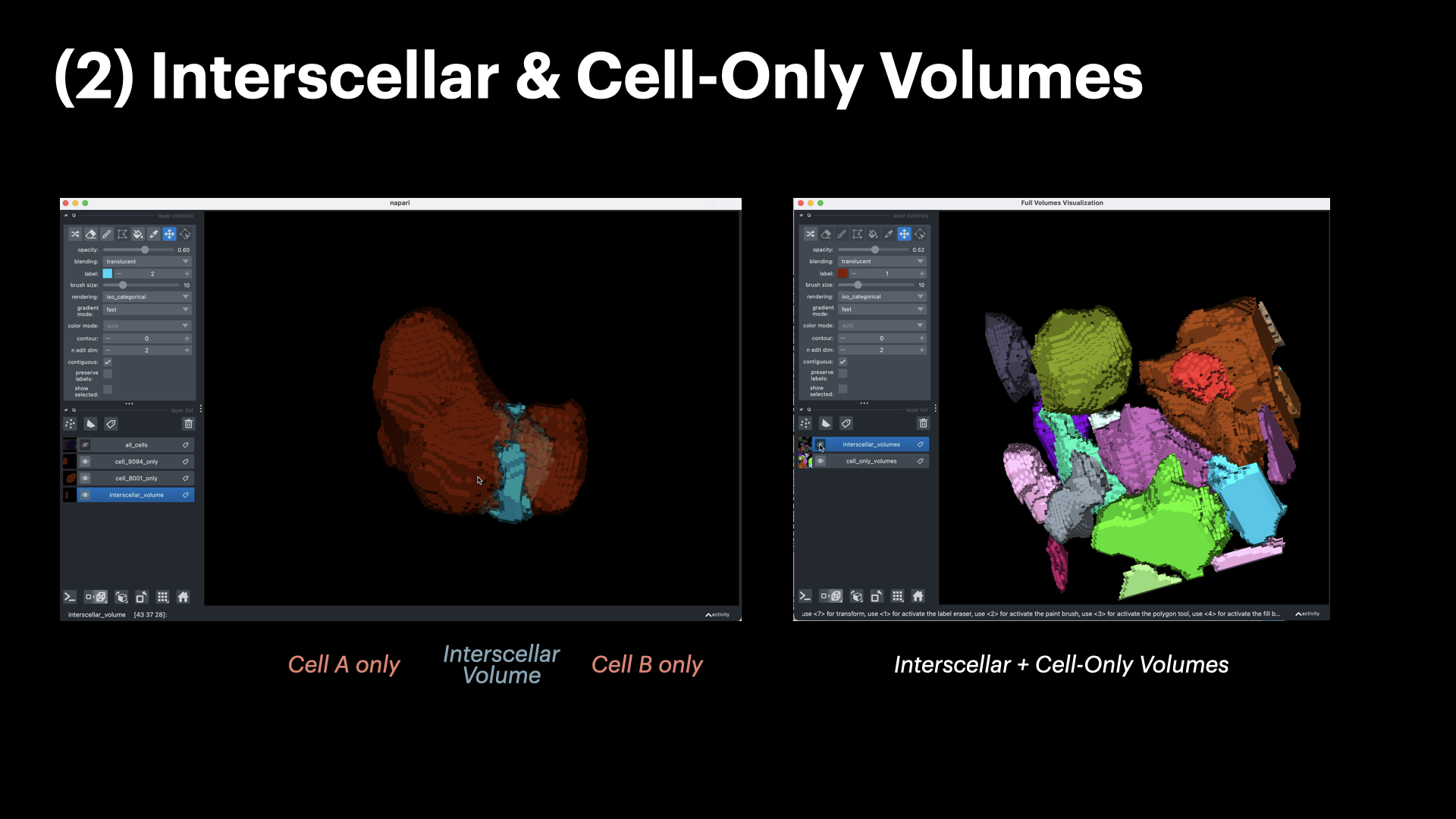
Task: Open blending dropdown in napari window
Action: point(147,262)
